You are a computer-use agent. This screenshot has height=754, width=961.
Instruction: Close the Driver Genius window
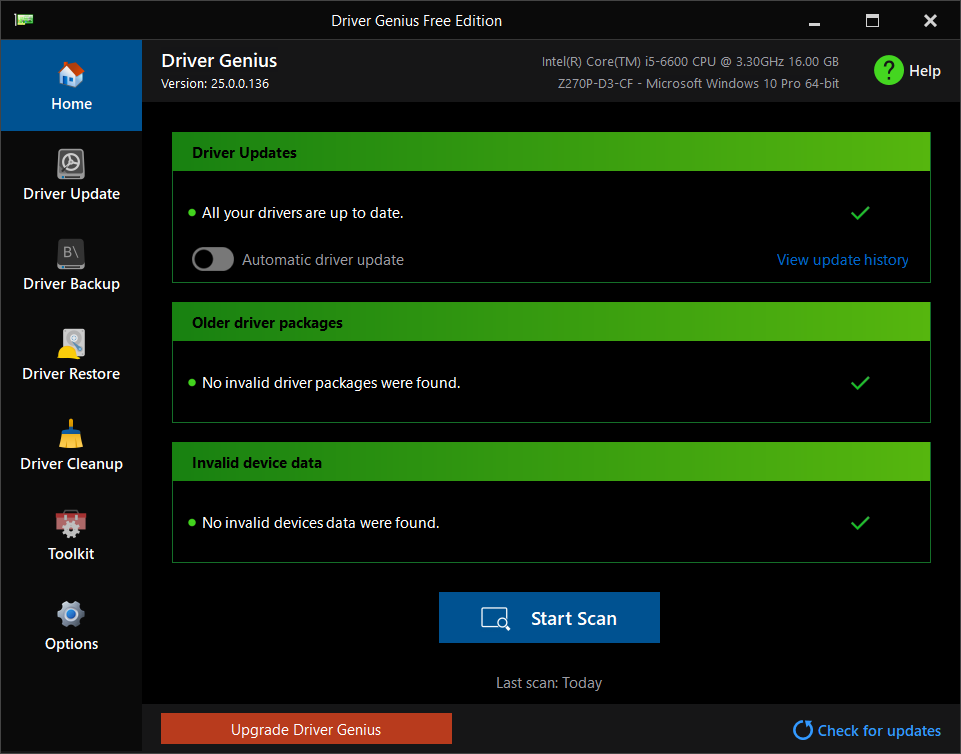click(930, 21)
